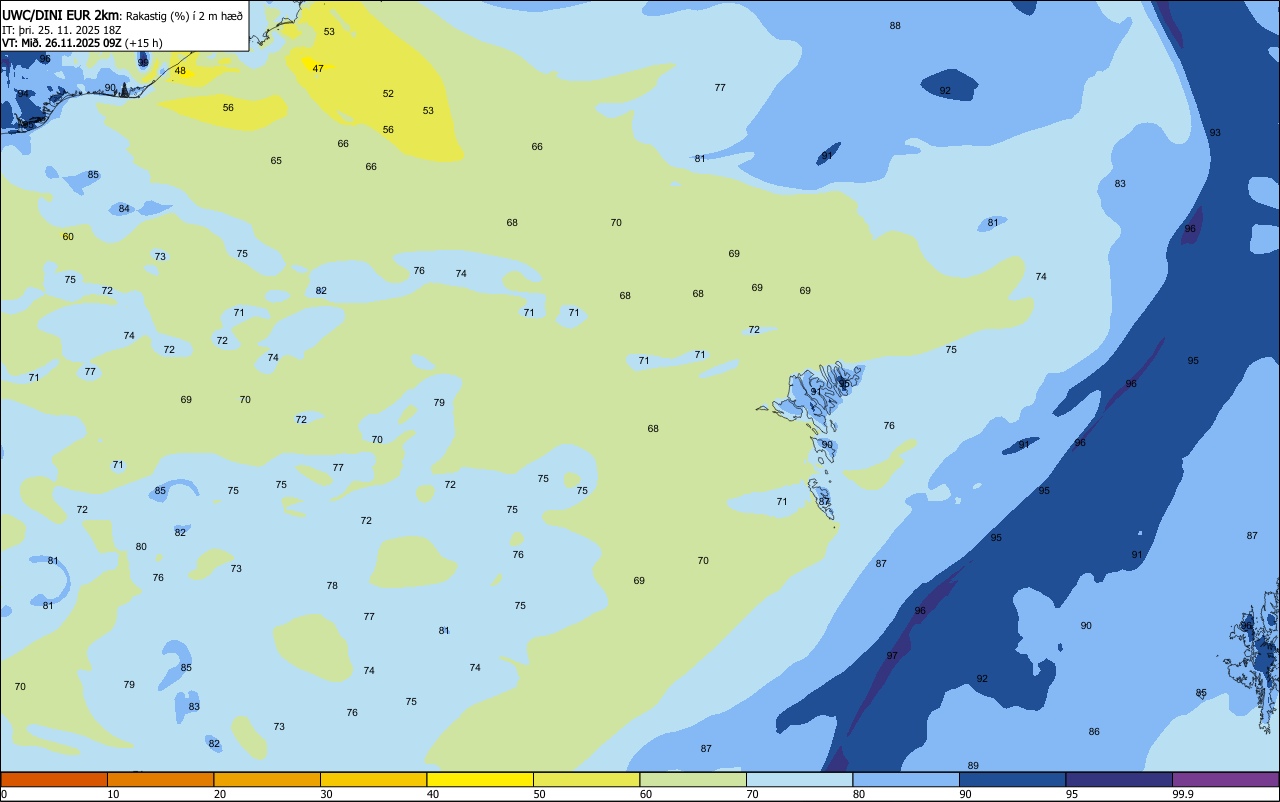Choose the dark indigo 95–99.9 legend swatch

1119,779
